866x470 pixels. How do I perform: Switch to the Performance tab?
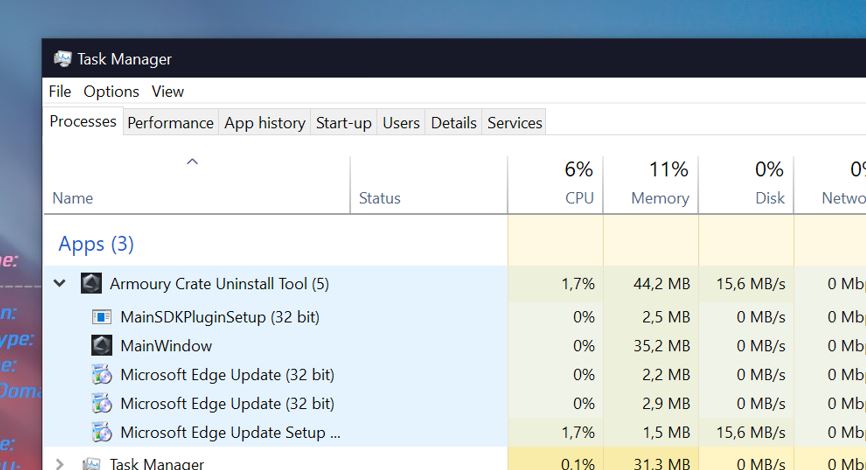coord(170,123)
